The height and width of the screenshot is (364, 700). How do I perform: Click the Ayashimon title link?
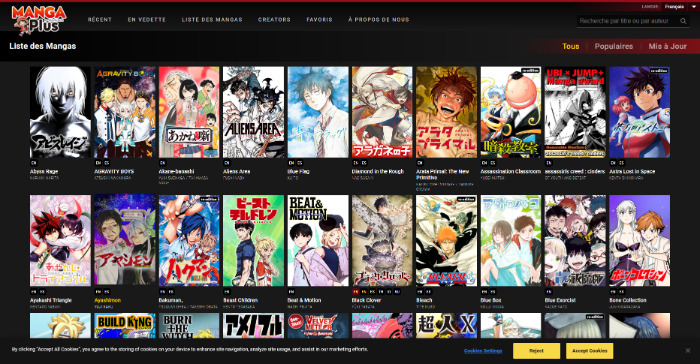tap(107, 301)
